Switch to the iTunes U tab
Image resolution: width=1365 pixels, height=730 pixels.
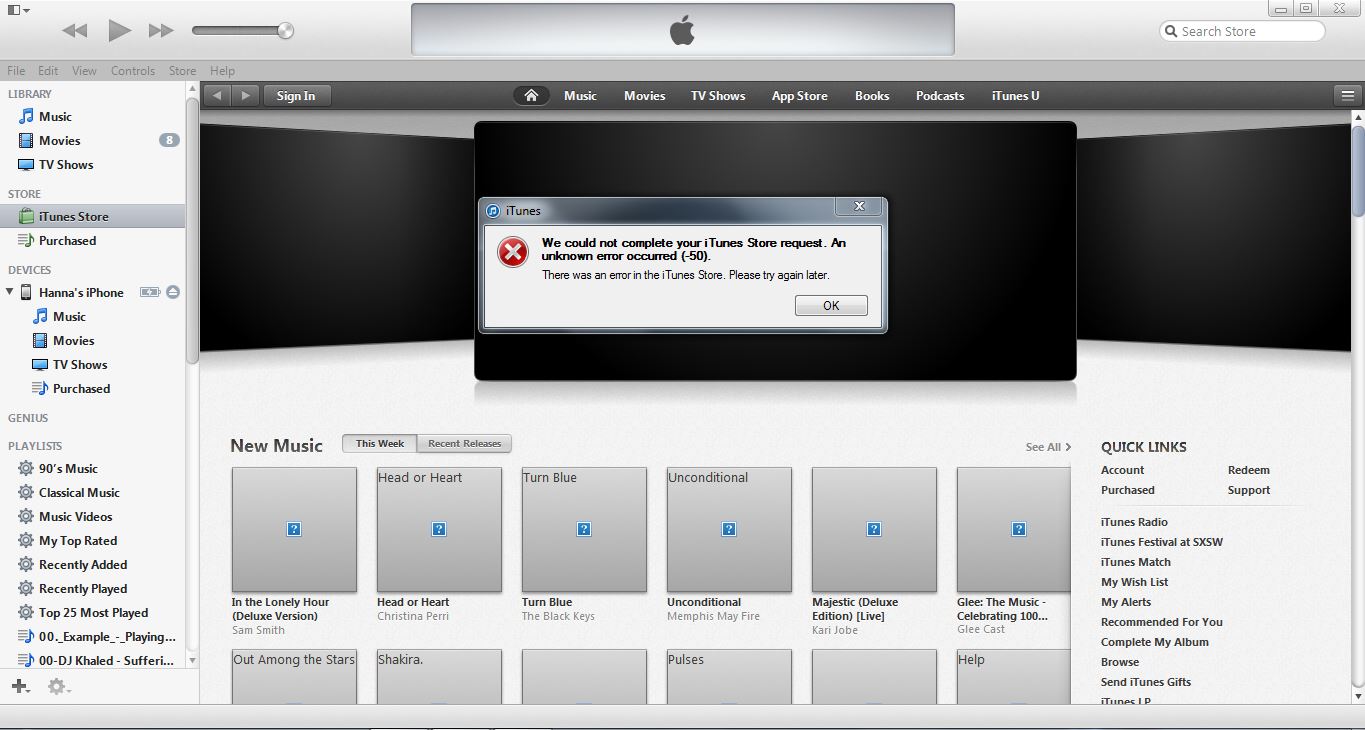1016,96
